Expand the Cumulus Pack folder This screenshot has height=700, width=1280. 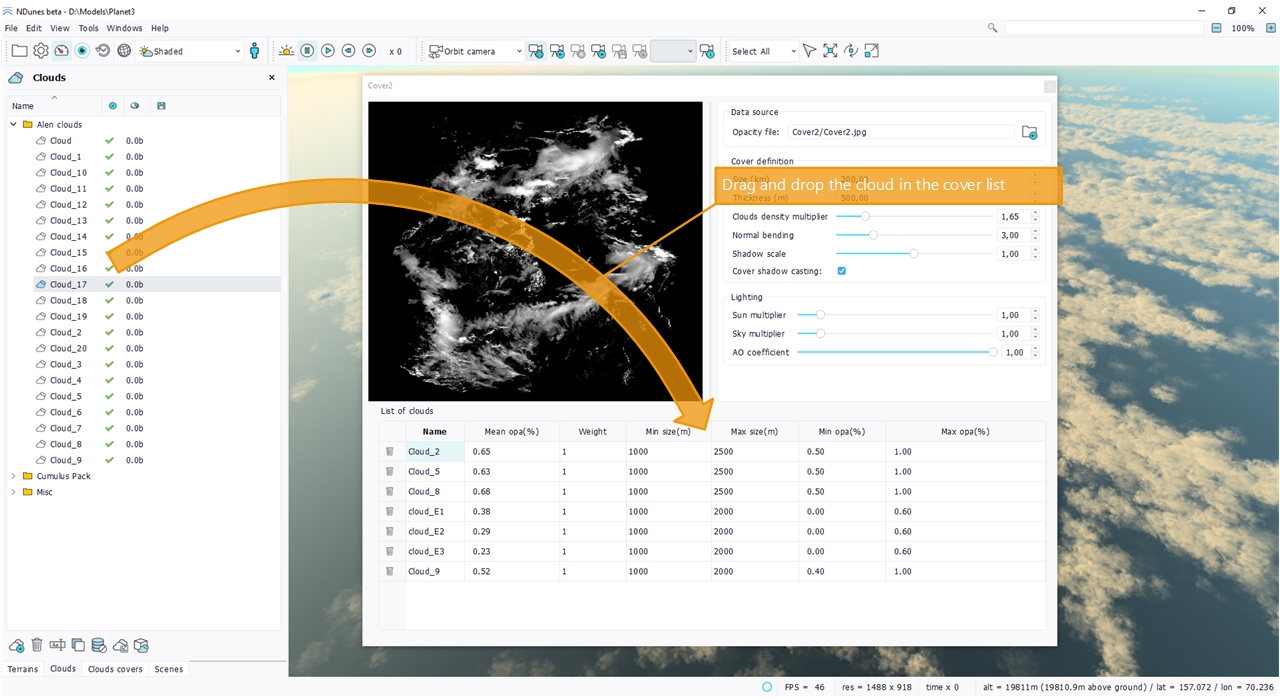(14, 477)
